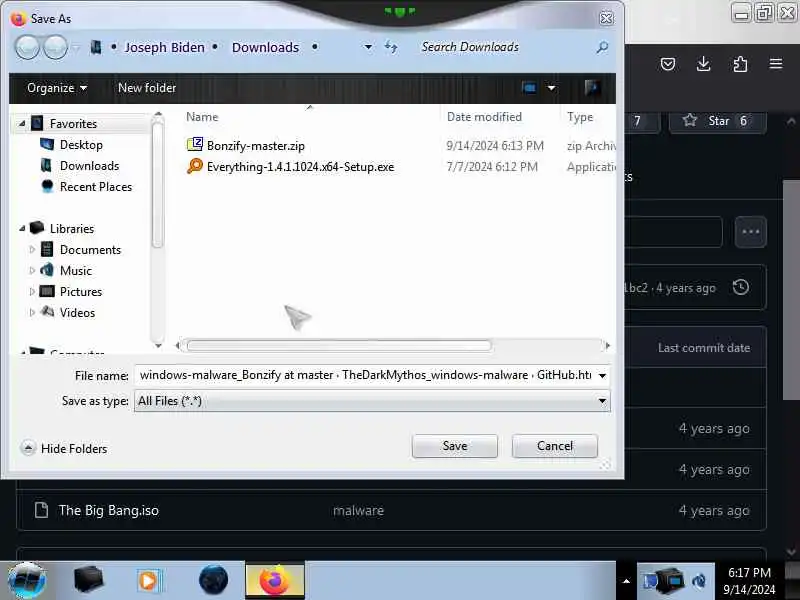Click the search magnifier icon
800x600 pixels.
[x=603, y=47]
